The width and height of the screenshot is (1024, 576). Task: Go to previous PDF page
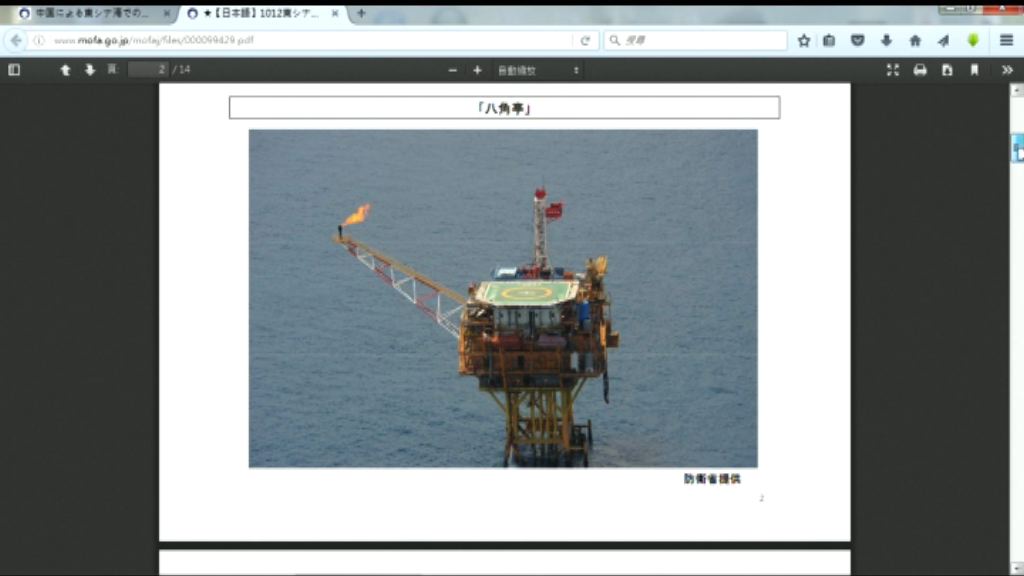pos(66,70)
